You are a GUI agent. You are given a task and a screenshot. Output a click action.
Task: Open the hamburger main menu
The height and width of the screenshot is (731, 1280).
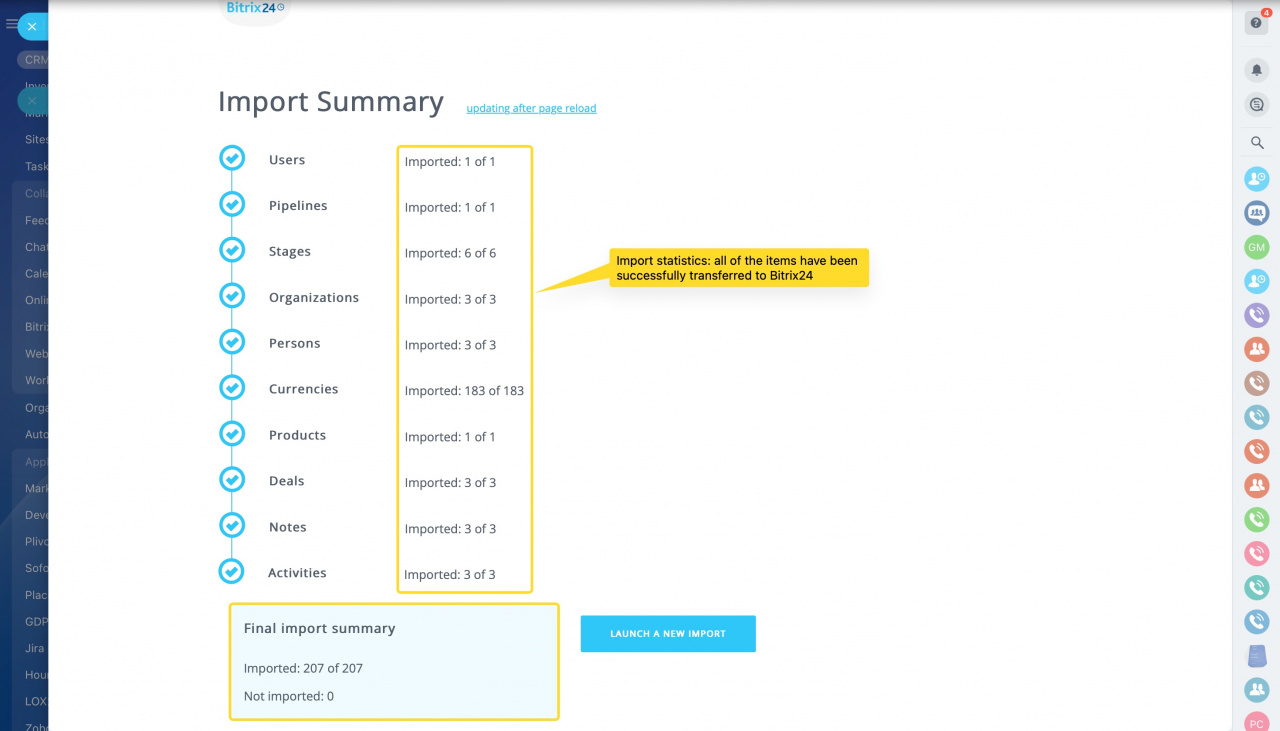[11, 24]
